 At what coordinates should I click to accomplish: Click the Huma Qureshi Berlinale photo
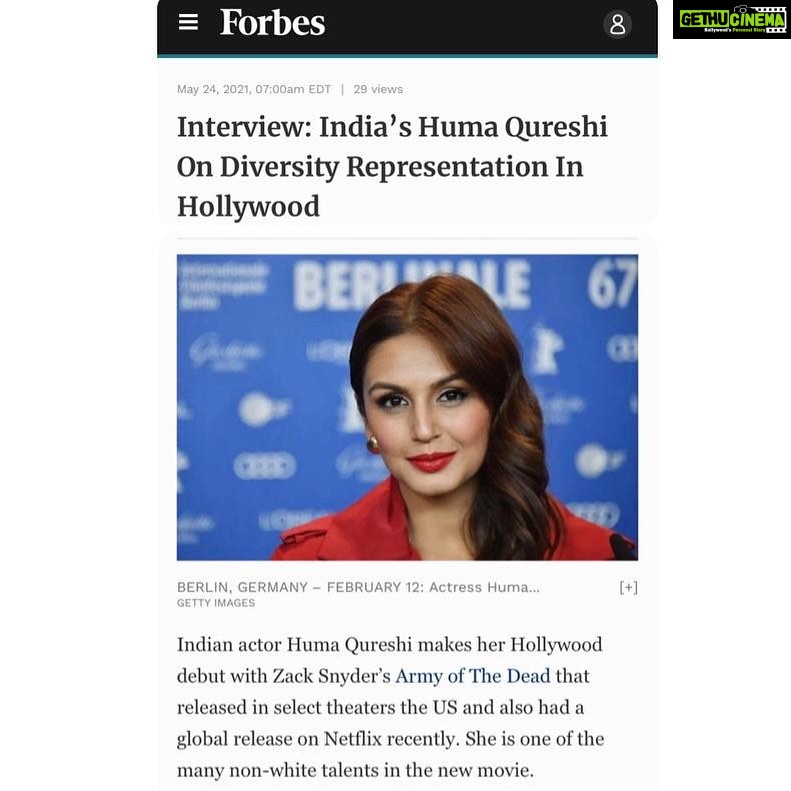tap(407, 408)
